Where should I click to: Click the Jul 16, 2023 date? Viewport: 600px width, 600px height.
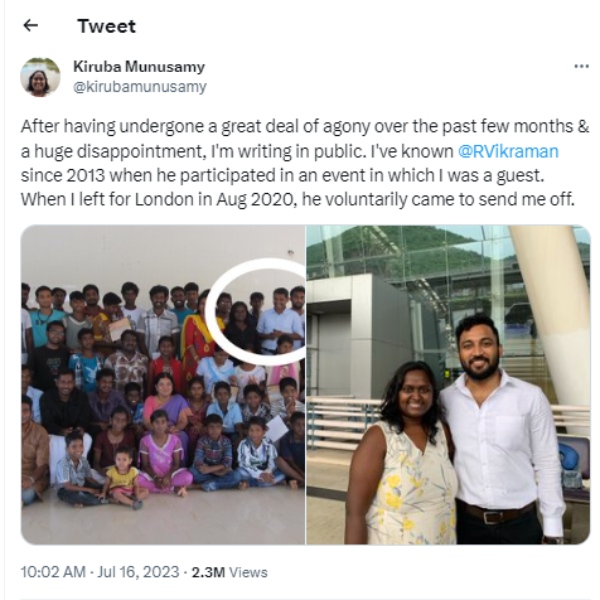138,572
